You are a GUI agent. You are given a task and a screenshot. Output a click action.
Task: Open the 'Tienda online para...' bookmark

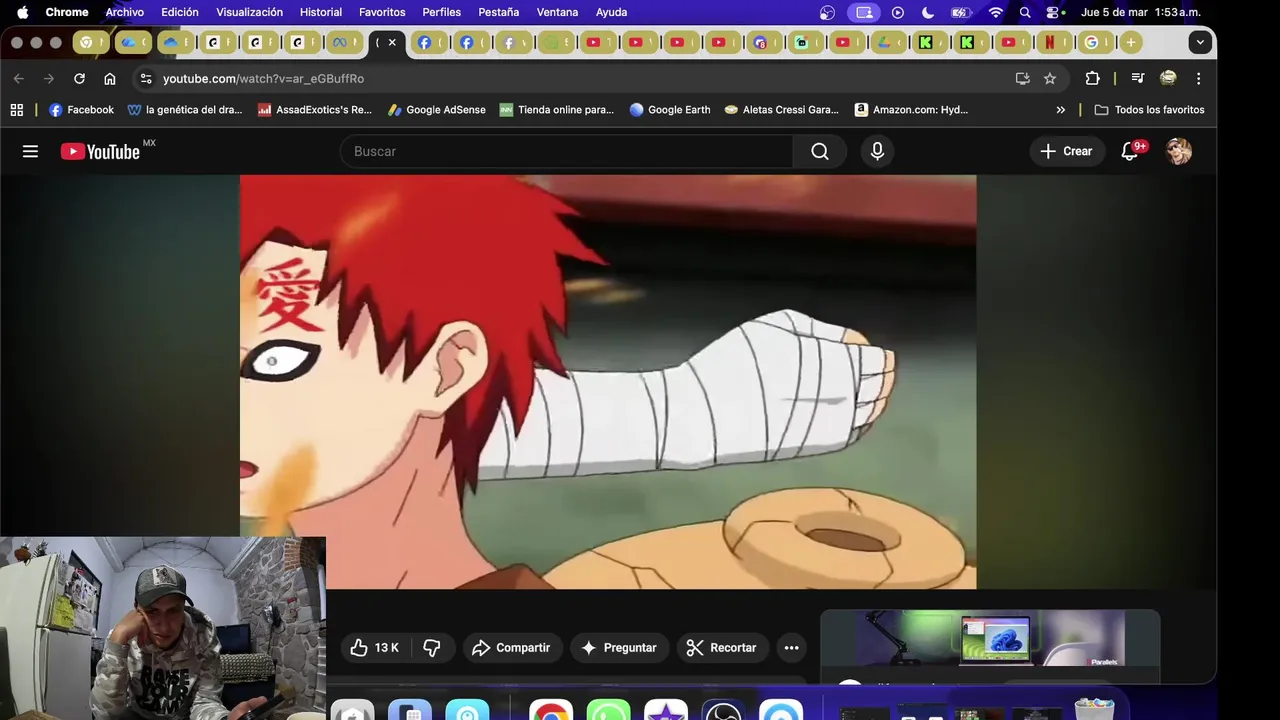(556, 110)
